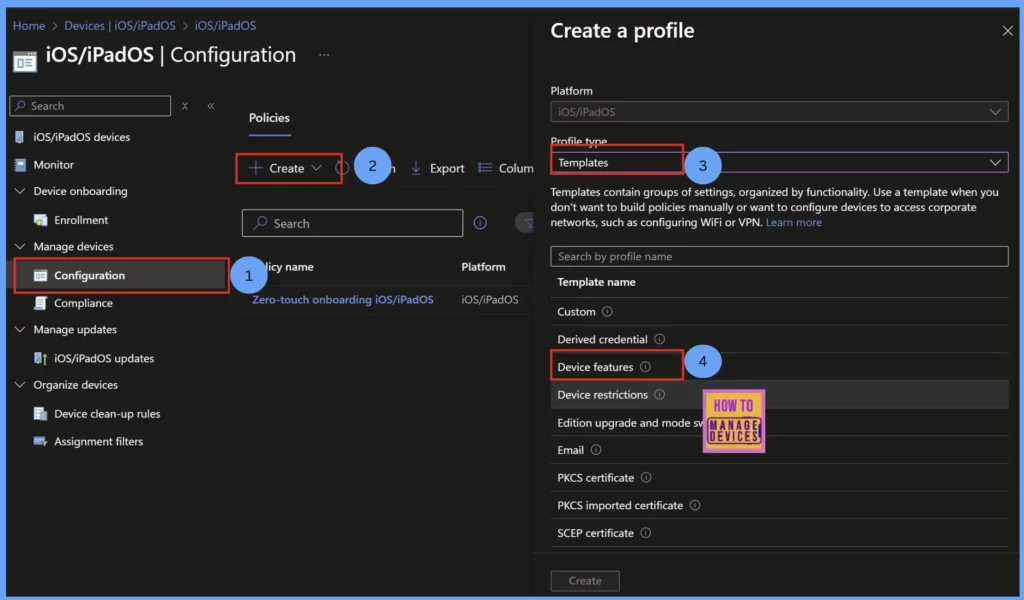Select the PKCS certificate template
1024x600 pixels.
click(x=596, y=477)
